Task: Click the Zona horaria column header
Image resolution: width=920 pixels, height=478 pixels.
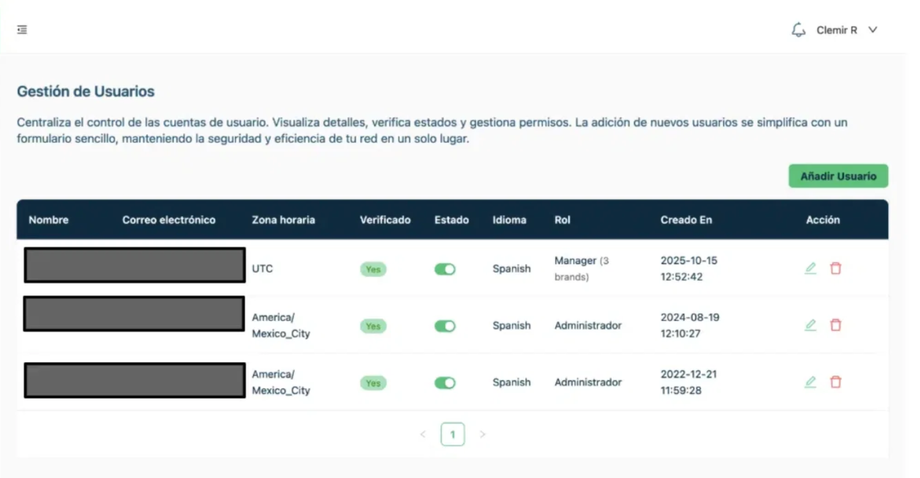Action: pos(283,220)
